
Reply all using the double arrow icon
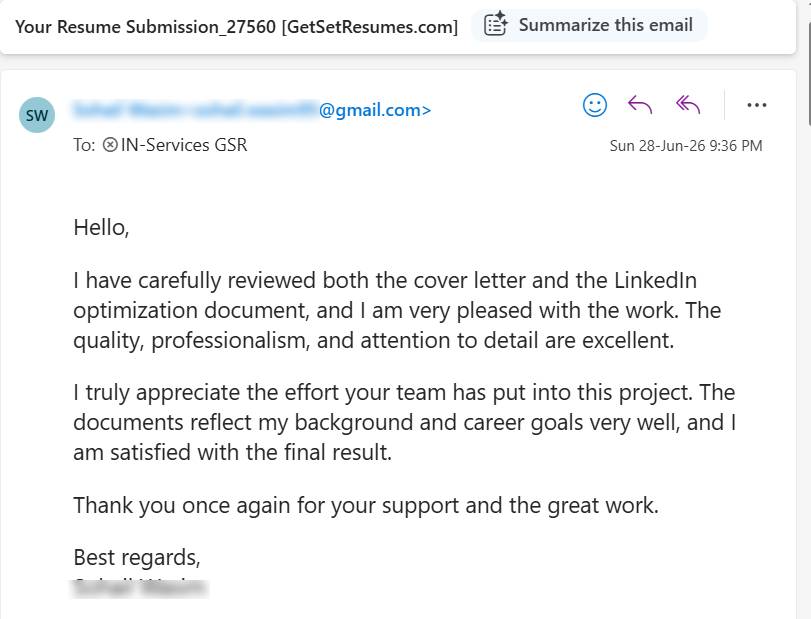[x=688, y=105]
